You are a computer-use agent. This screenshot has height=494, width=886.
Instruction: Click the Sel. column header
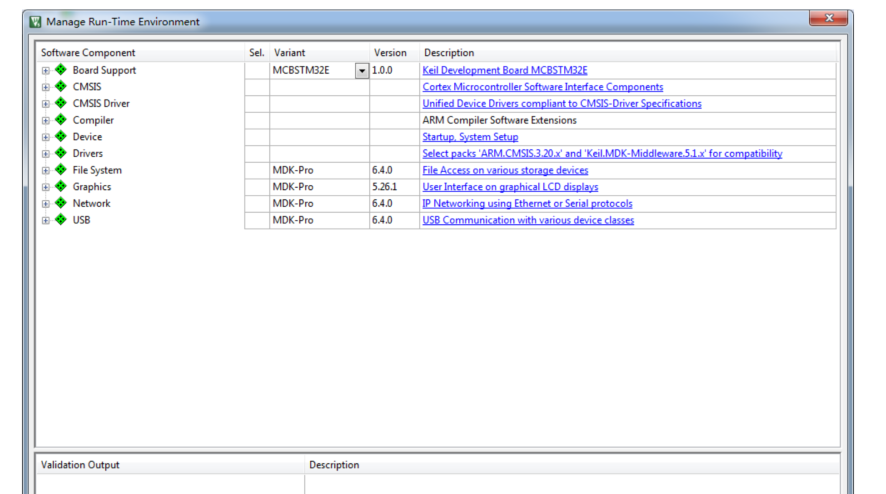257,53
